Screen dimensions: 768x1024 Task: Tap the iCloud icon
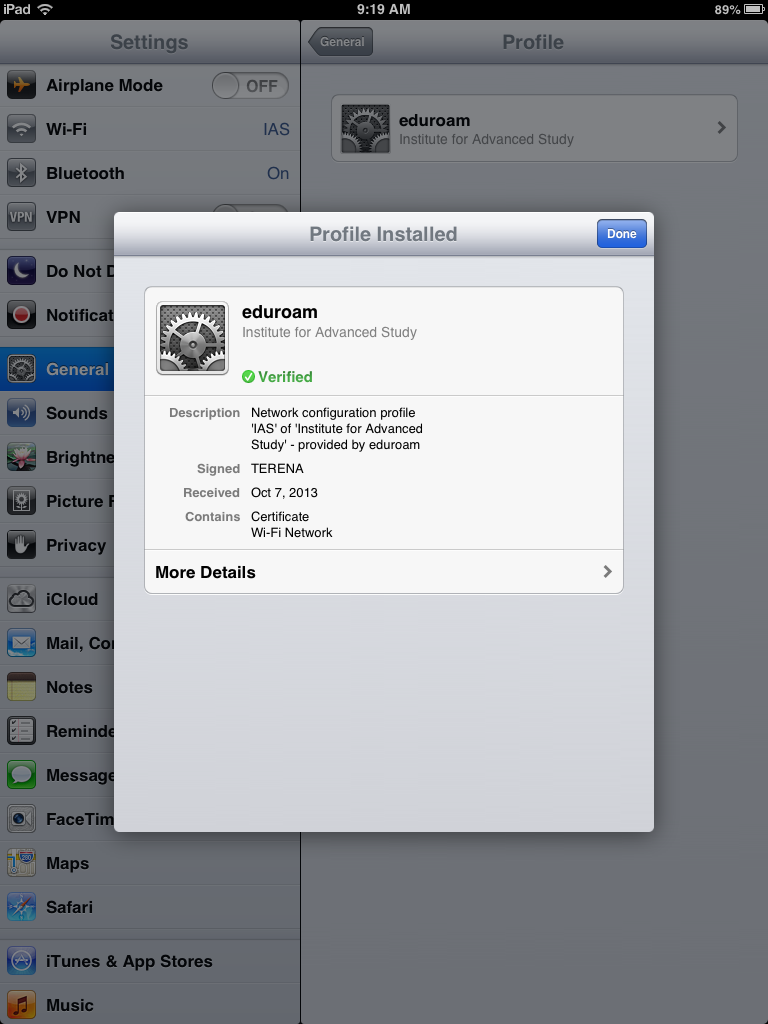click(21, 599)
